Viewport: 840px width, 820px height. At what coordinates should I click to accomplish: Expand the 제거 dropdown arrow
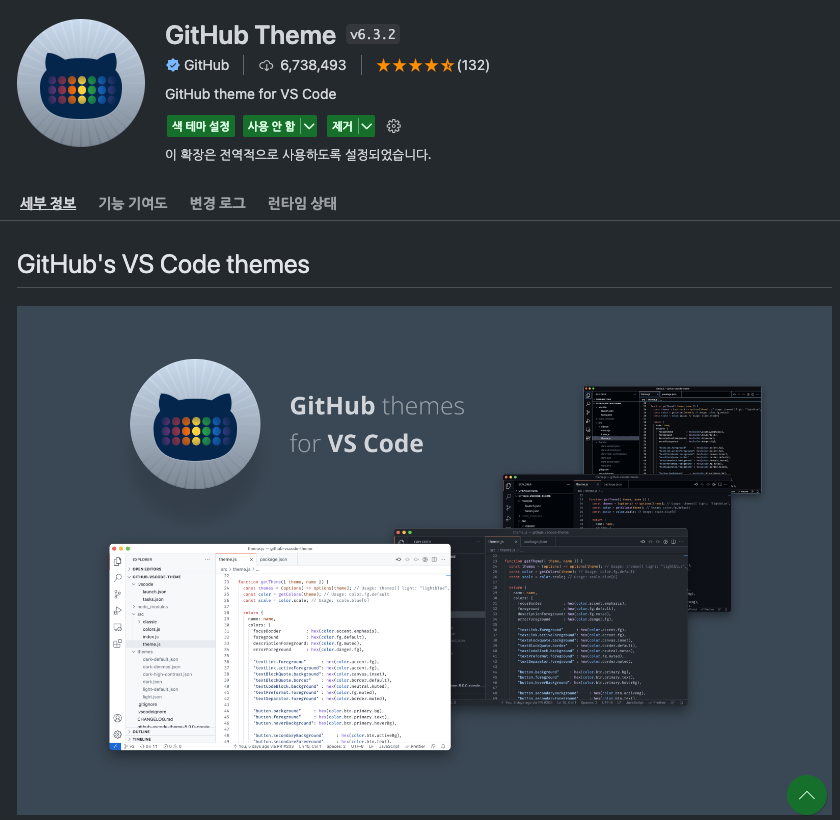[366, 126]
